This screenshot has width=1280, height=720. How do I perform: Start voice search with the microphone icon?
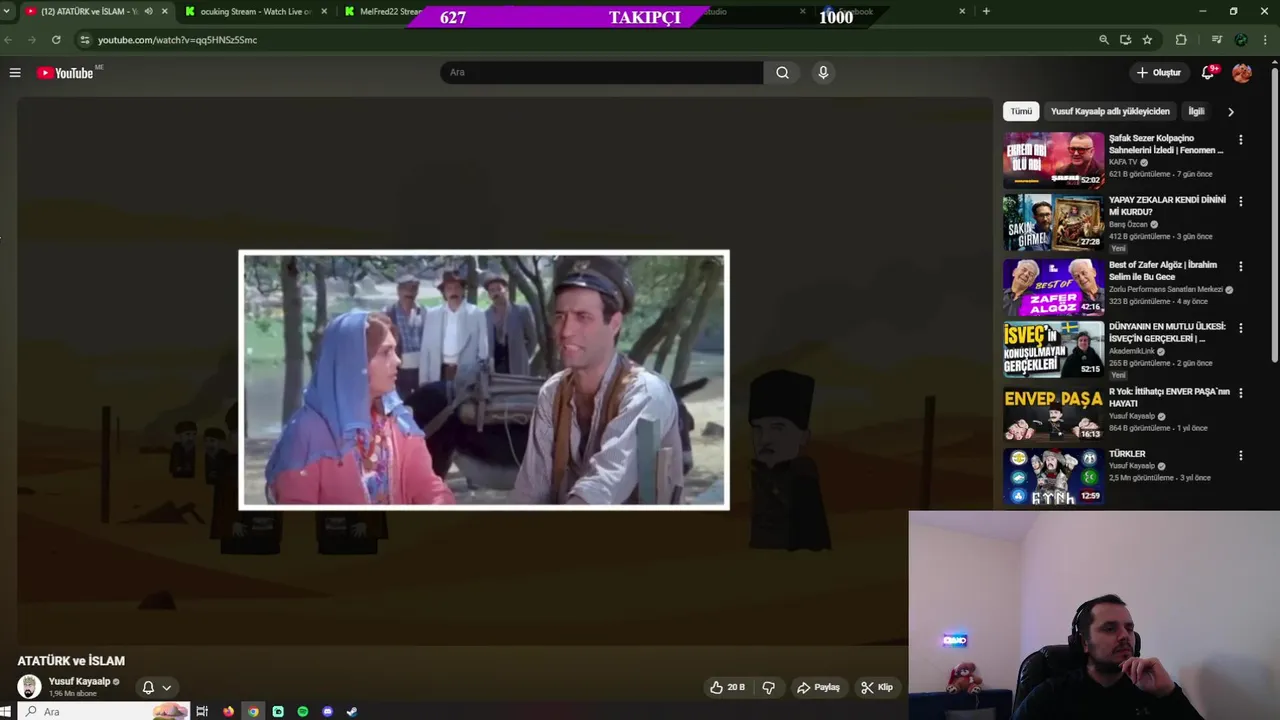coord(823,72)
